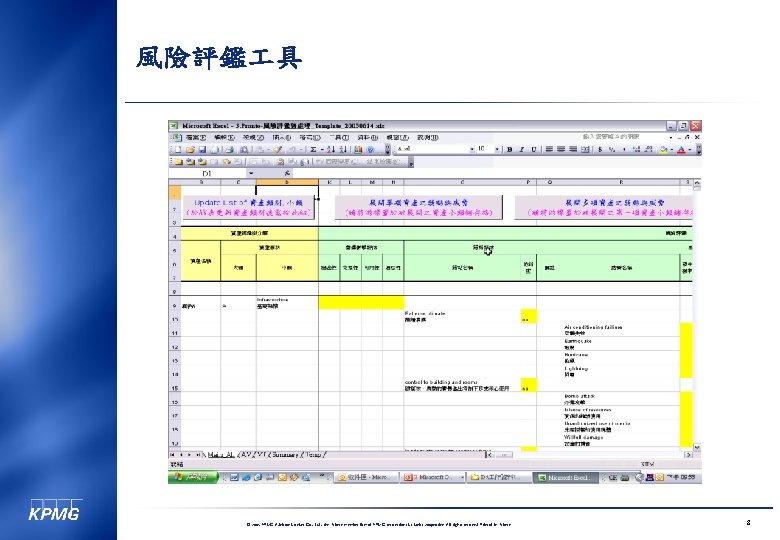Viewport: 780px width, 540px height.
Task: Open the Name Box dropdown arrow
Action: tap(251, 173)
